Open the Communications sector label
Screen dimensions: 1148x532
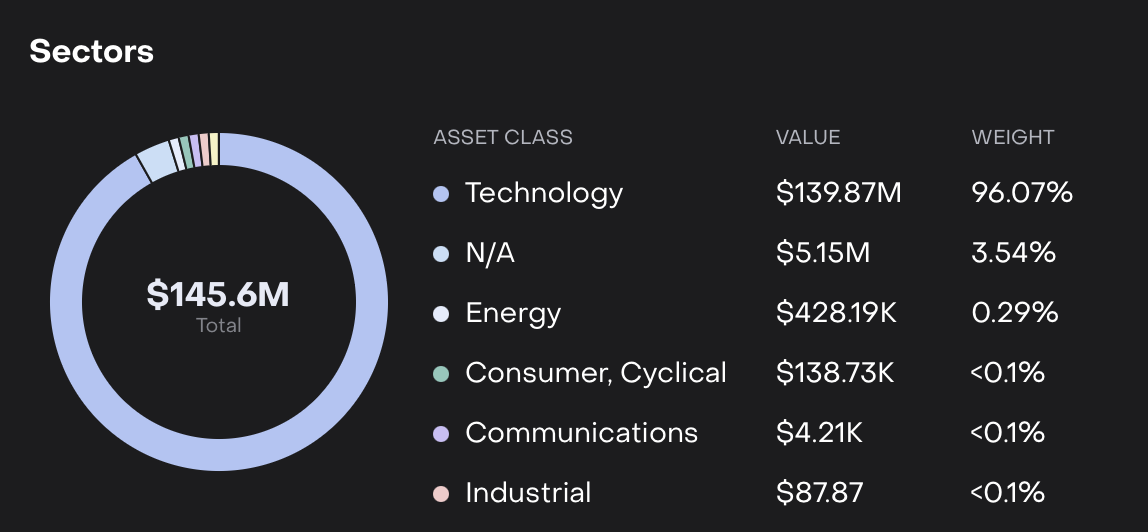[x=581, y=433]
